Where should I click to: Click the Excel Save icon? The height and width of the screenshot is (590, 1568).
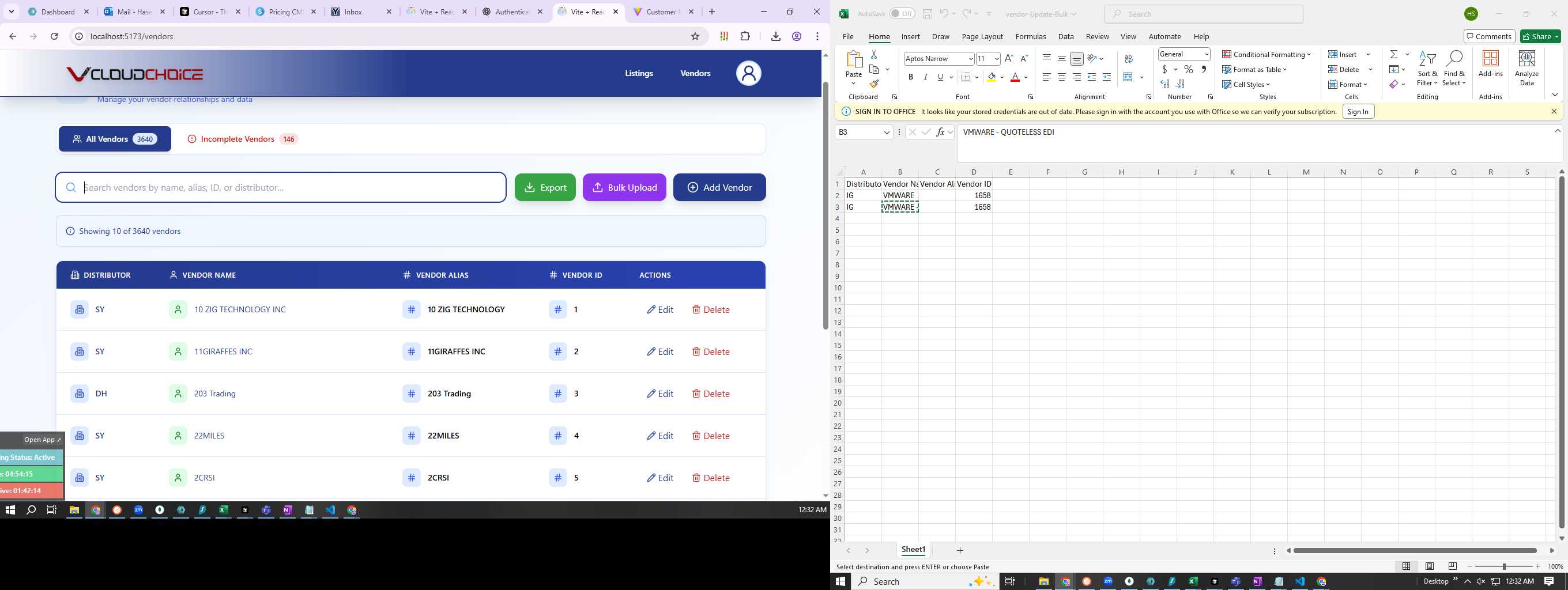click(x=927, y=13)
